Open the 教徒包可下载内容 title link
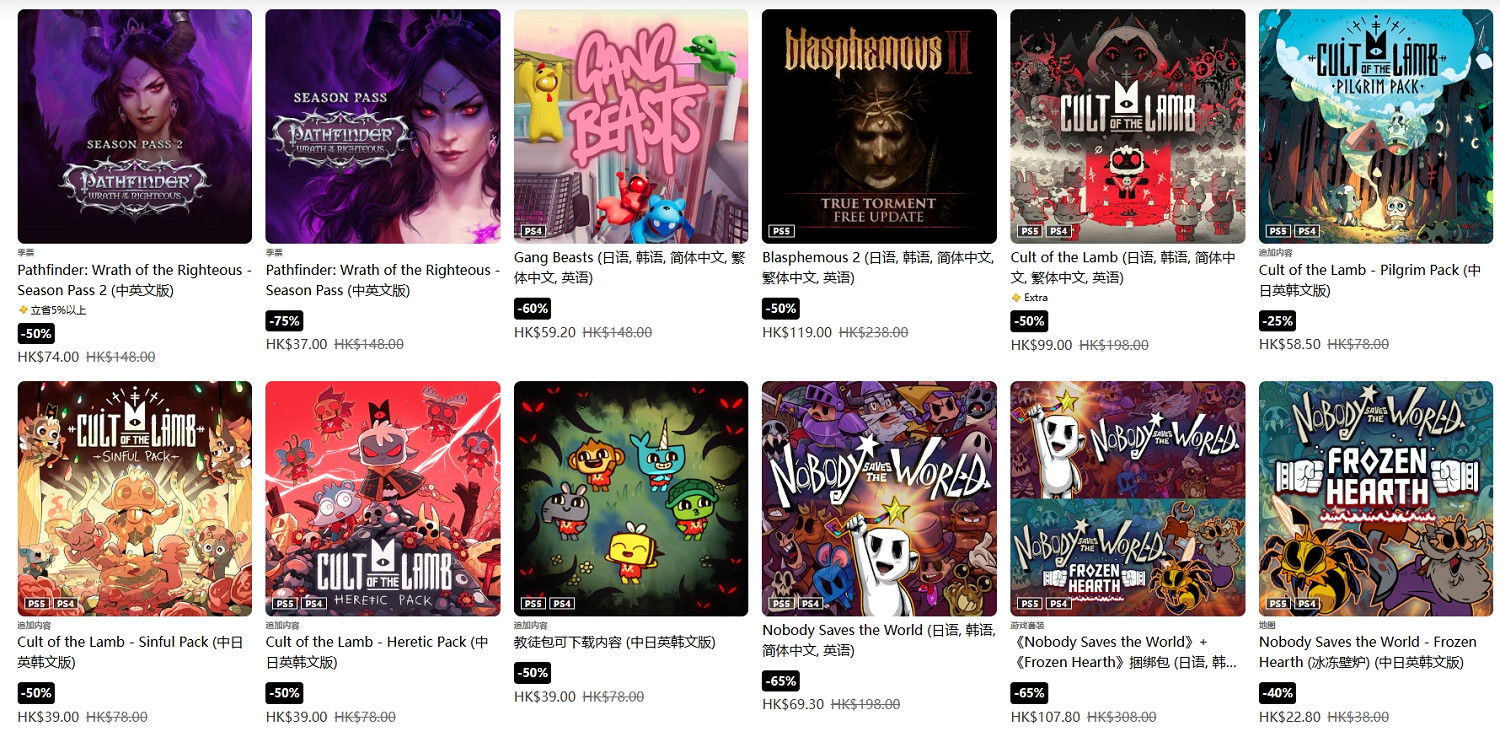1500x737 pixels. [615, 642]
